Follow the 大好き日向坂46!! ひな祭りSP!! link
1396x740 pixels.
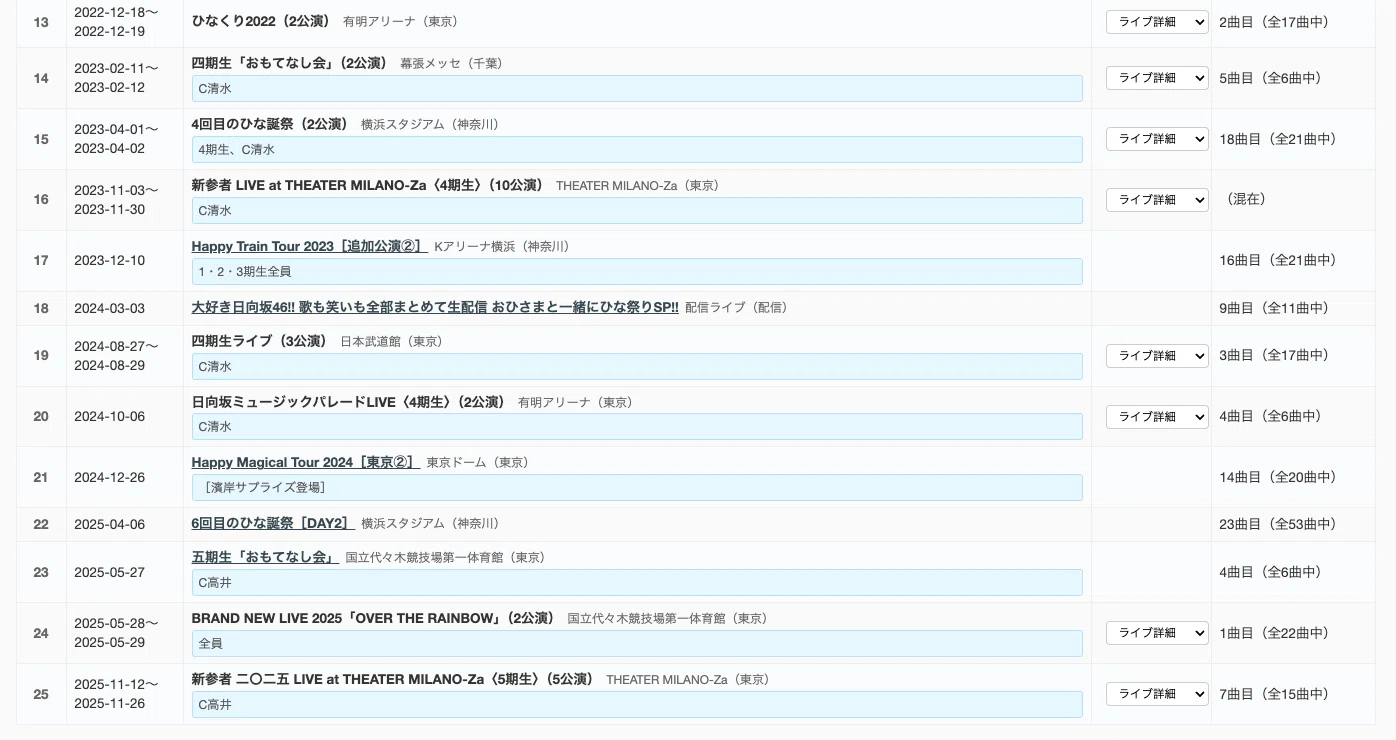coord(435,307)
